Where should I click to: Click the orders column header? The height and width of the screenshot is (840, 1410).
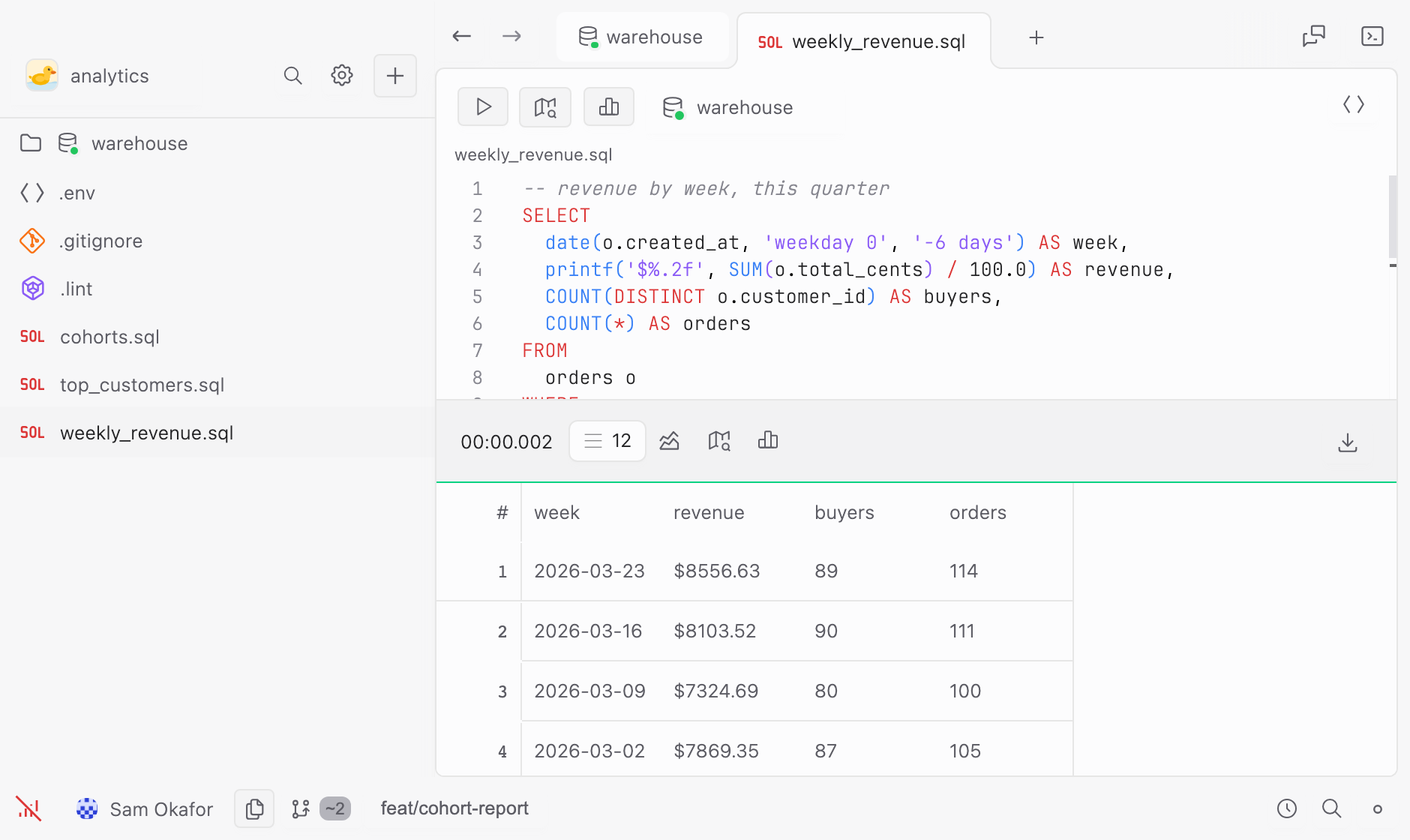click(978, 513)
